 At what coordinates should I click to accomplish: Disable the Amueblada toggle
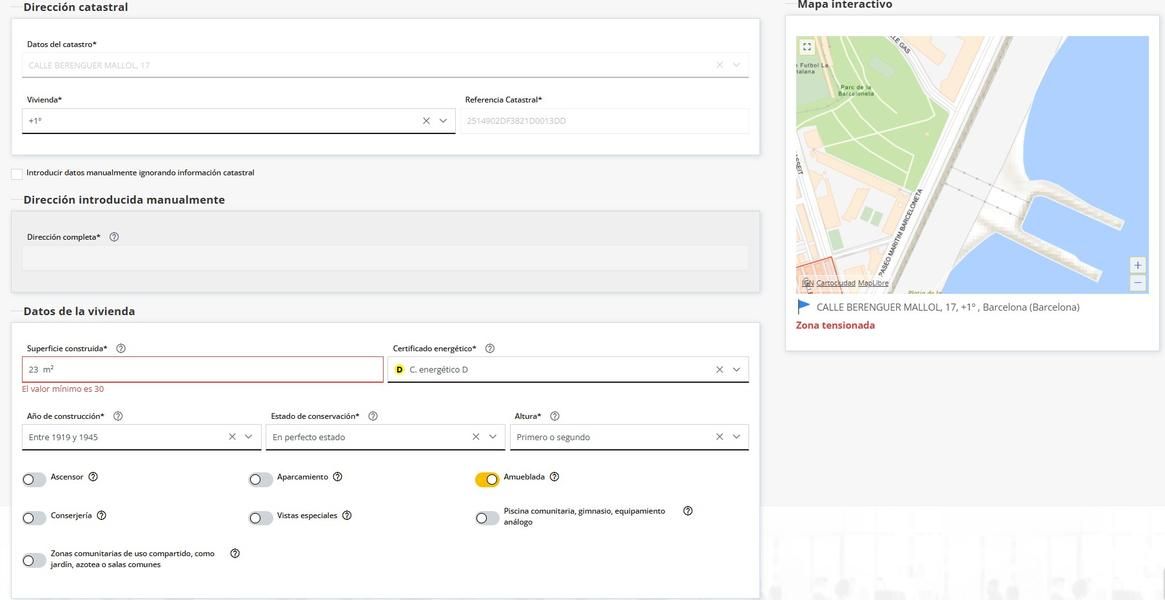click(x=487, y=480)
